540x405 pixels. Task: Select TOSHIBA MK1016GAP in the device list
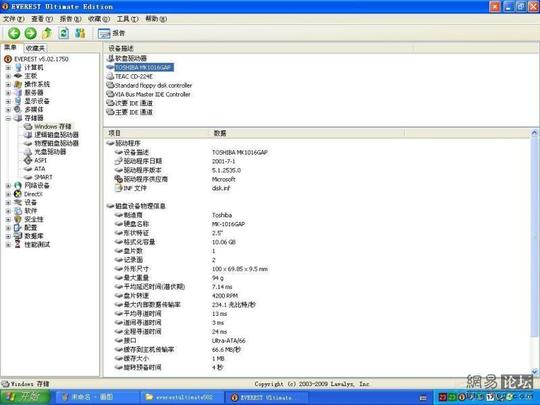(143, 67)
